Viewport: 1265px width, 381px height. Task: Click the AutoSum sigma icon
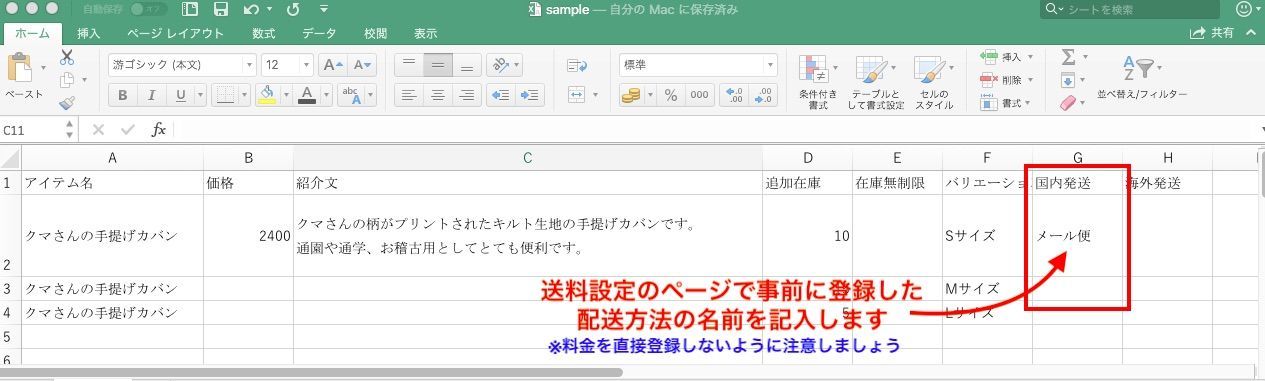[x=1067, y=57]
